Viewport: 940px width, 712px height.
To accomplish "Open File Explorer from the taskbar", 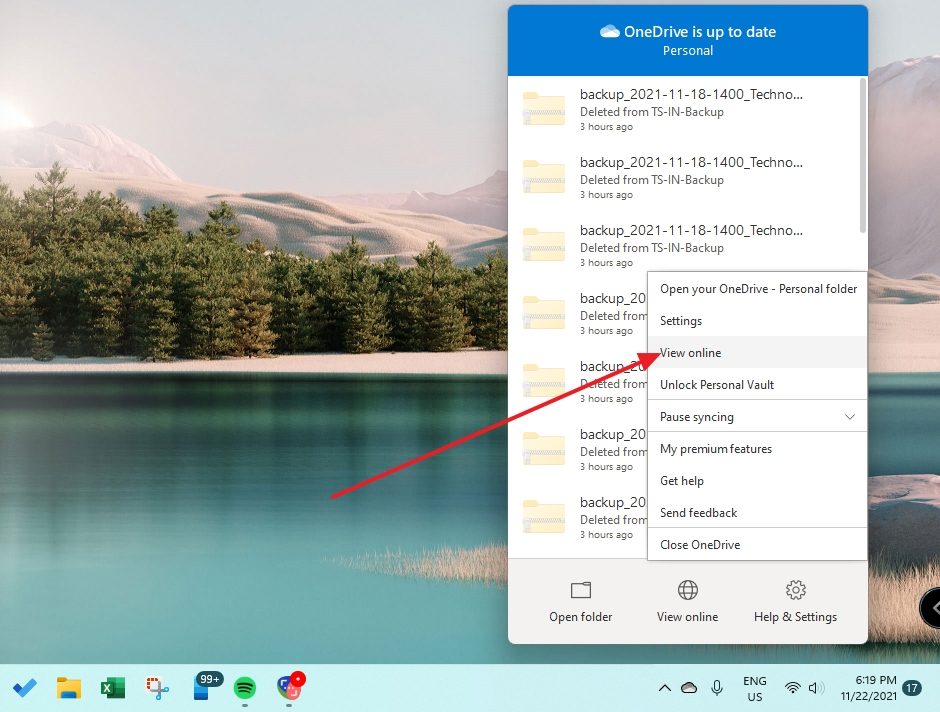I will click(x=68, y=688).
